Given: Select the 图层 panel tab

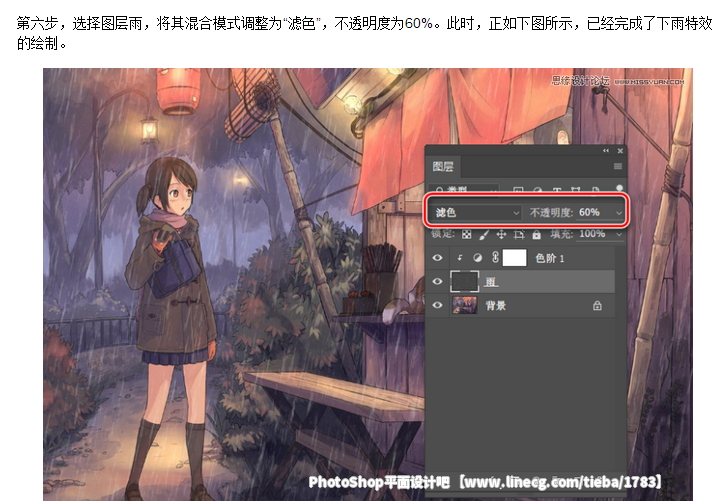Looking at the screenshot, I should click(443, 167).
